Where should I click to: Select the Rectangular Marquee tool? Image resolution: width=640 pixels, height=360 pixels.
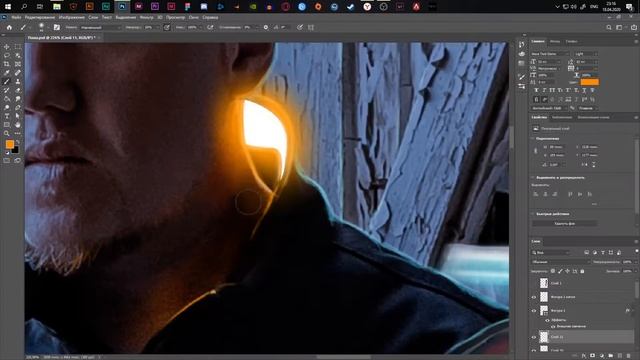[x=18, y=47]
